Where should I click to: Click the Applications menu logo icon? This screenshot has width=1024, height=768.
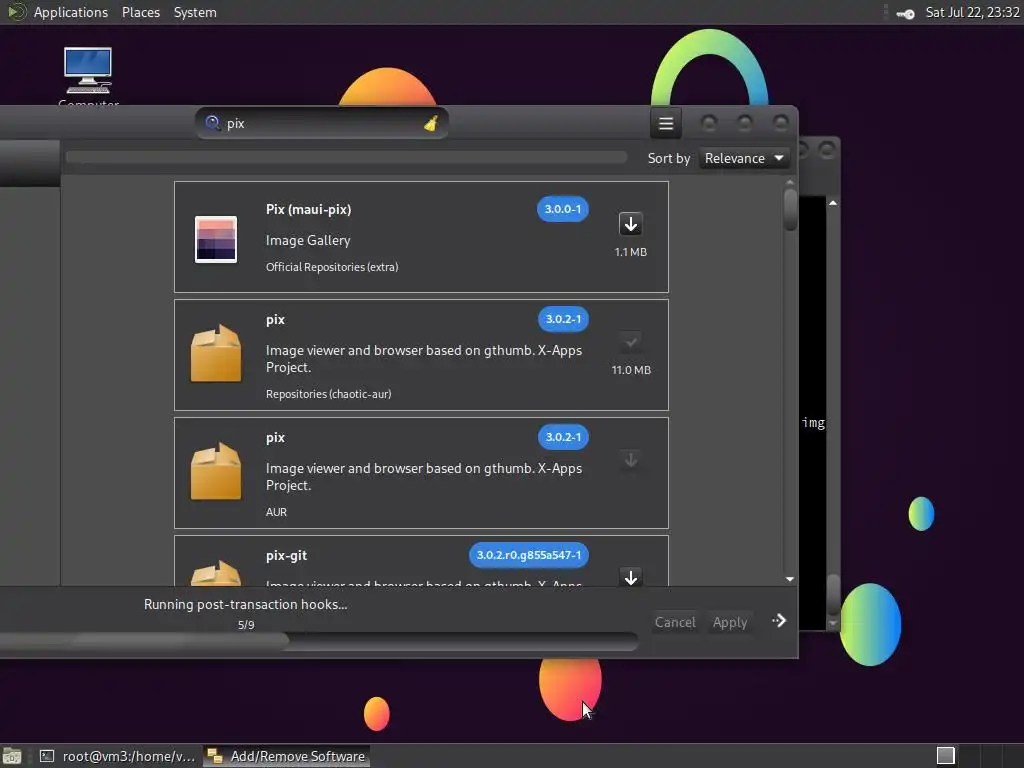[x=16, y=12]
